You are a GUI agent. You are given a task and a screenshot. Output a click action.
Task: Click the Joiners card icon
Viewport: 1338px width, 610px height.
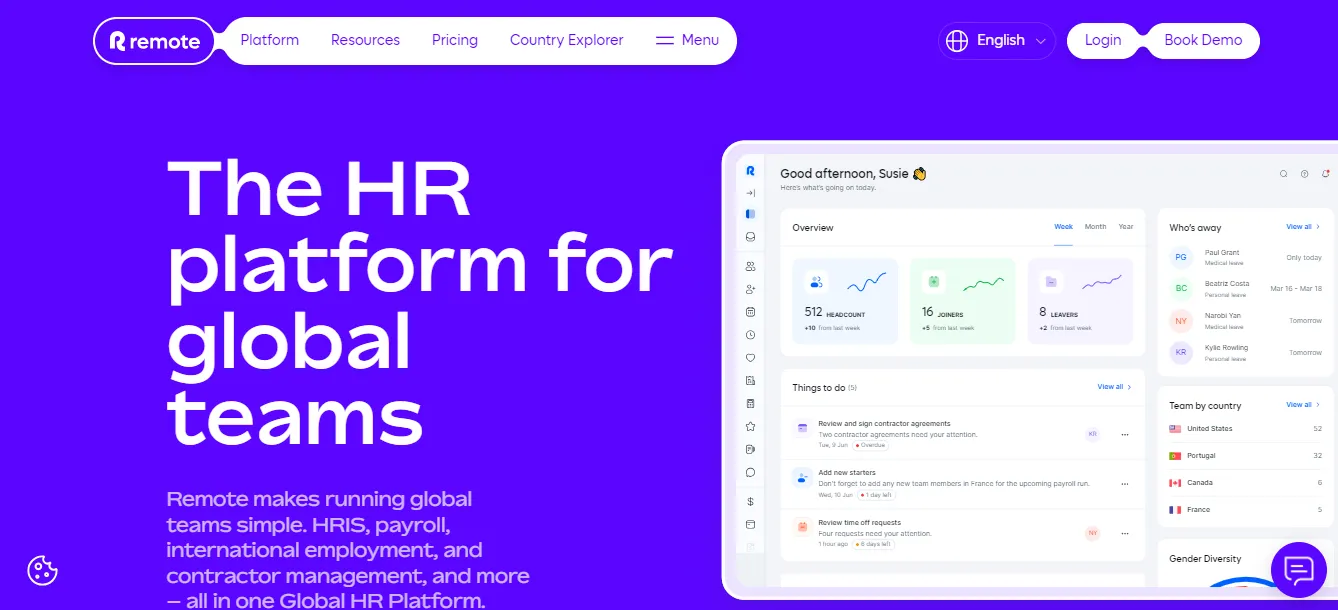[x=934, y=282]
